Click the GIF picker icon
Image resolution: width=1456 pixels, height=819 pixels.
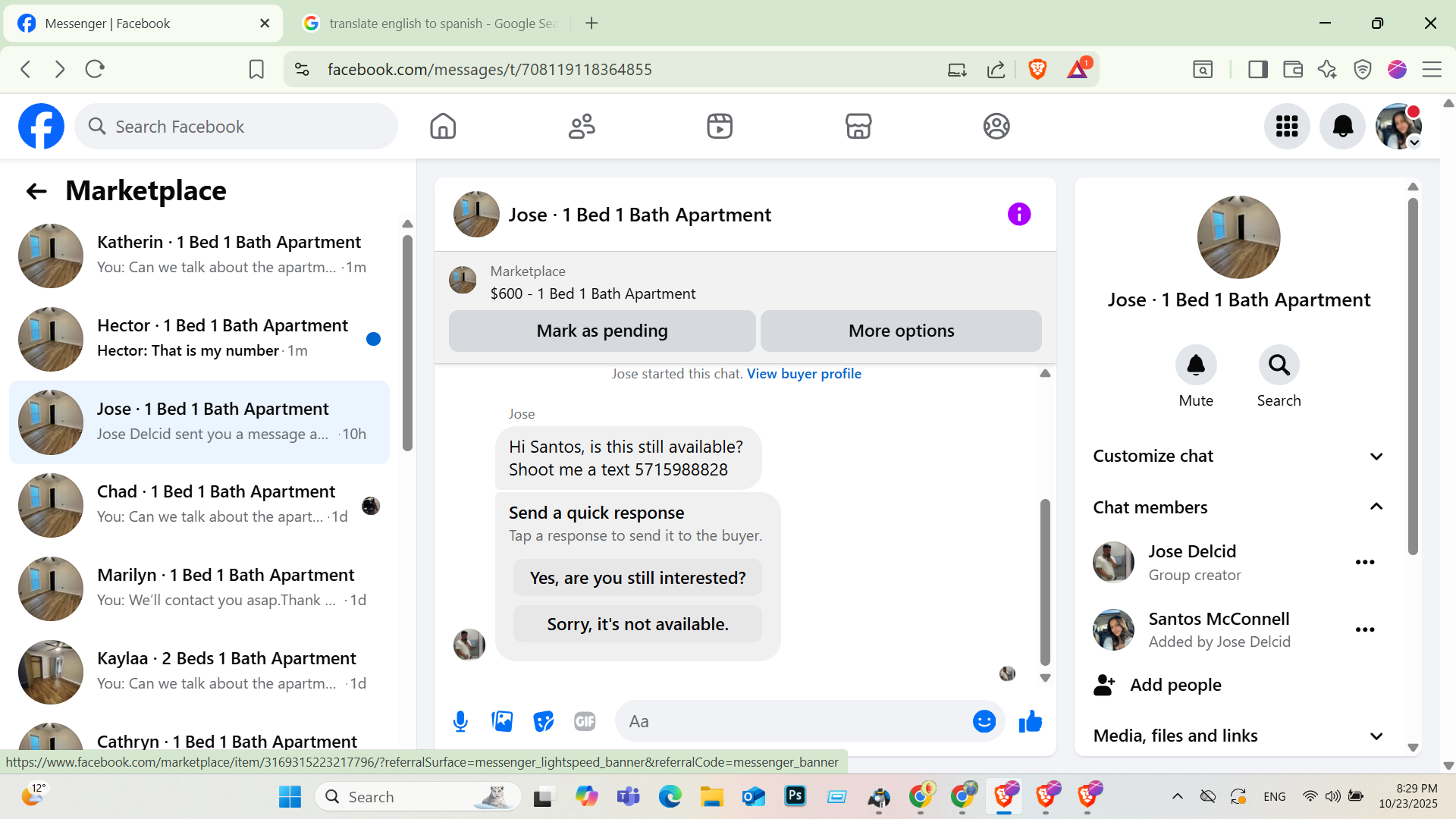point(585,721)
